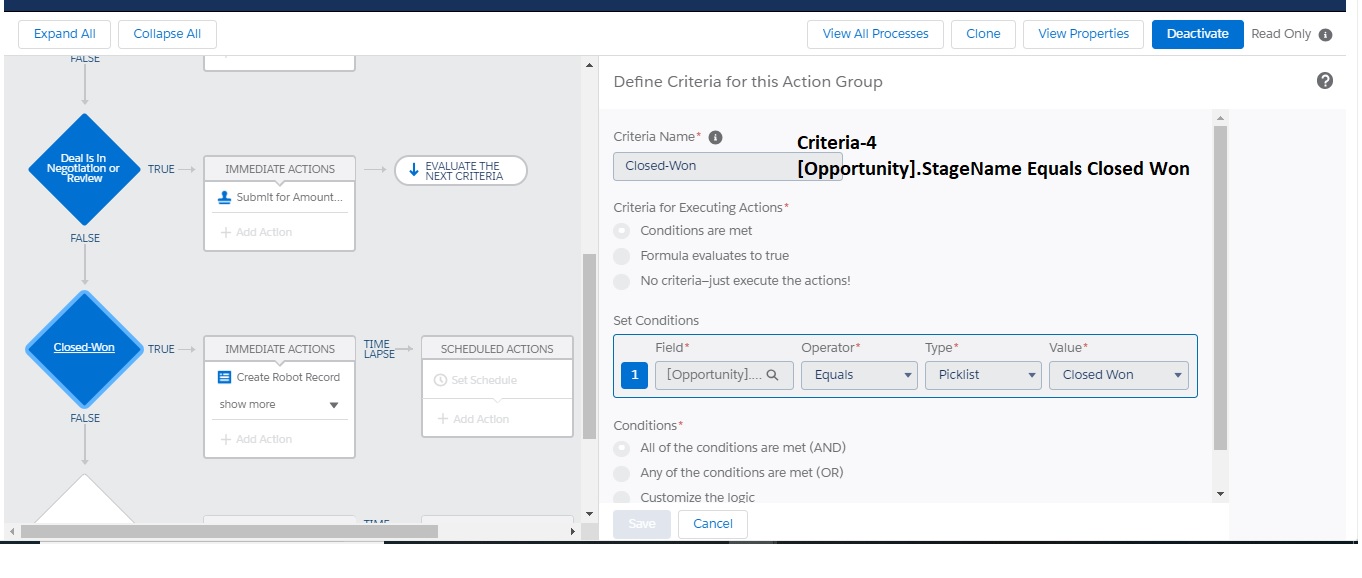This screenshot has width=1362, height=578.
Task: Click the Submit for Amount approval icon
Action: point(225,197)
